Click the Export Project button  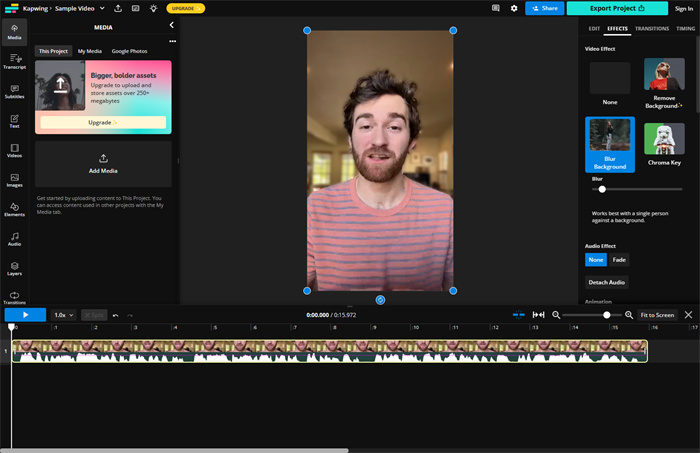pyautogui.click(x=617, y=8)
